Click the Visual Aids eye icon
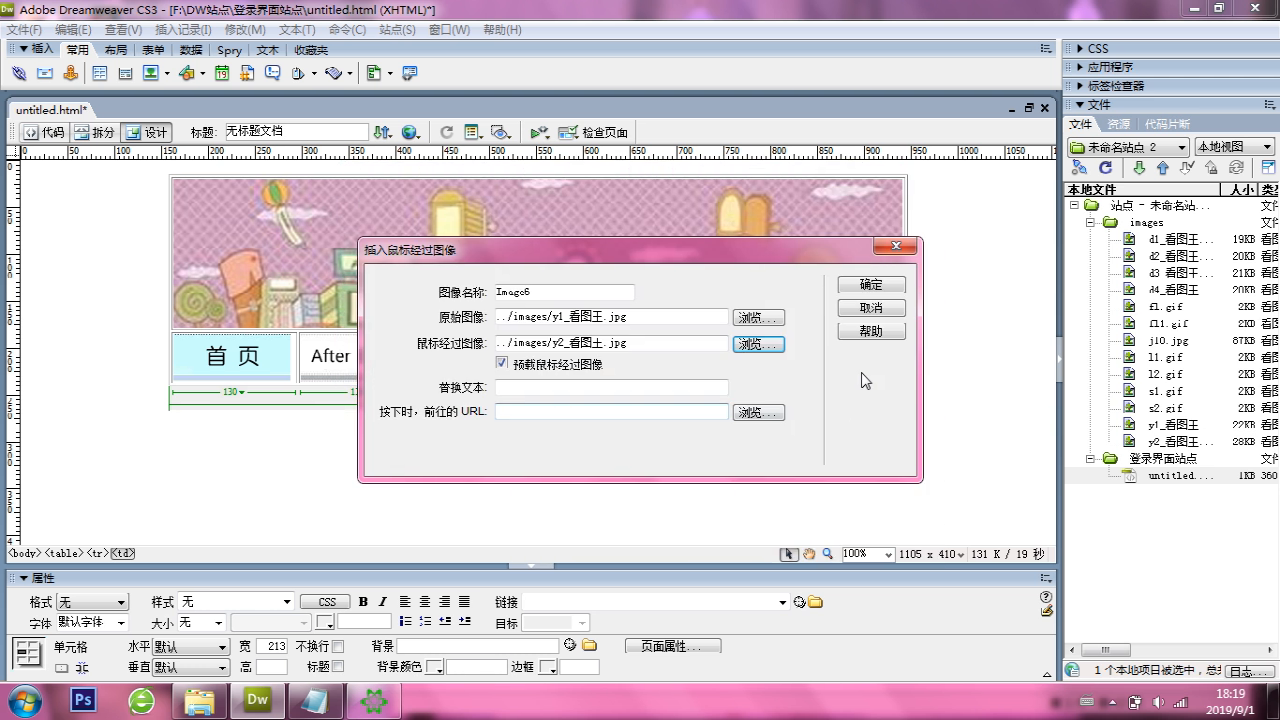The width and height of the screenshot is (1280, 720). (x=501, y=132)
